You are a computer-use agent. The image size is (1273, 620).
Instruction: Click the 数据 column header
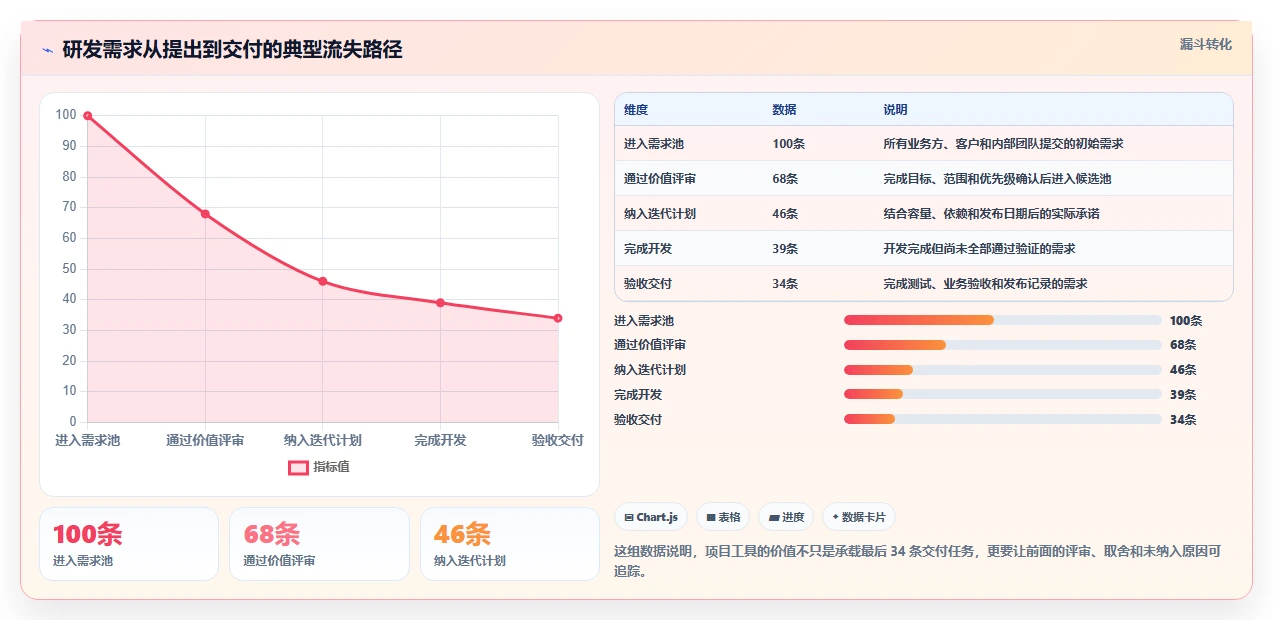(x=784, y=109)
